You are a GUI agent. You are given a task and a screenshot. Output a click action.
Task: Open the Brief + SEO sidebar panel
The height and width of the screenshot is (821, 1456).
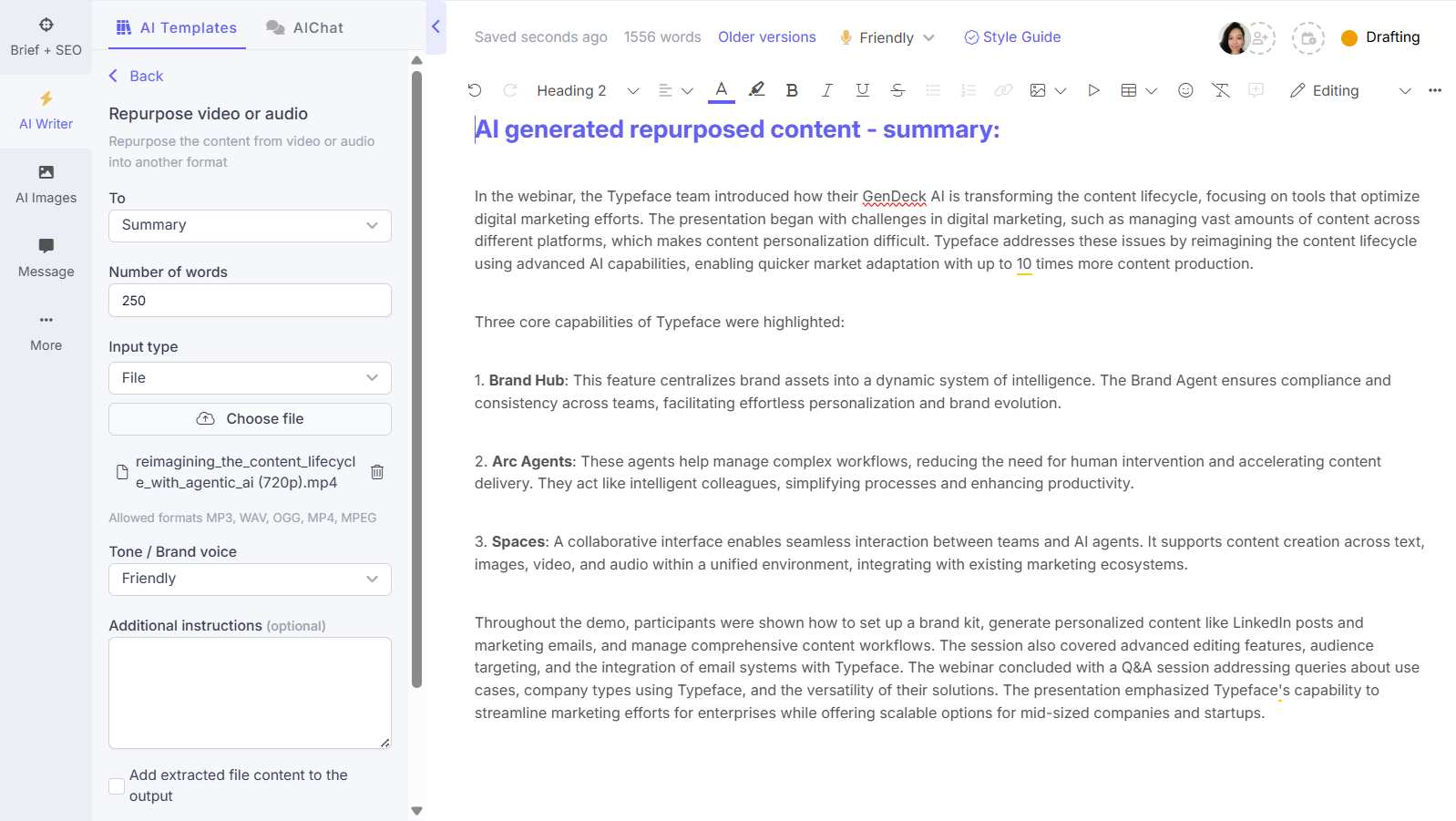click(x=46, y=36)
